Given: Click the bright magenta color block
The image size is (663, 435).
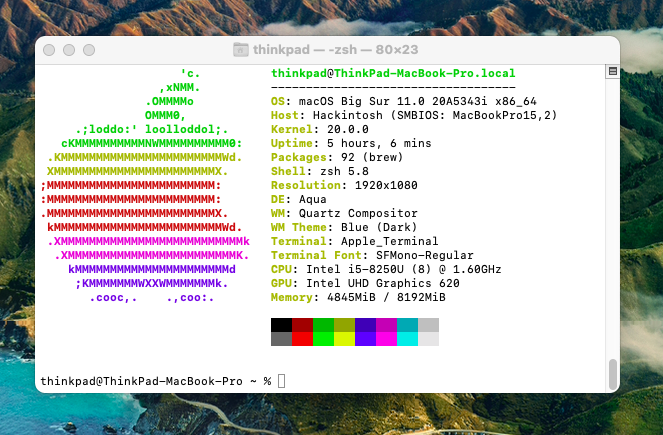Looking at the screenshot, I should (386, 339).
